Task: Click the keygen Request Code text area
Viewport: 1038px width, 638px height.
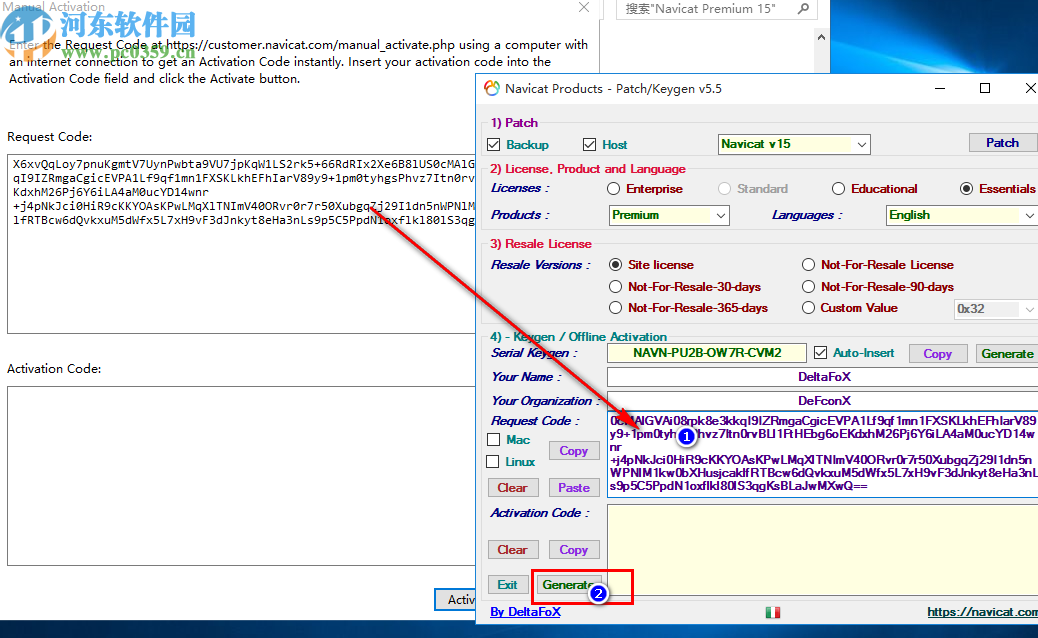Action: tap(822, 454)
